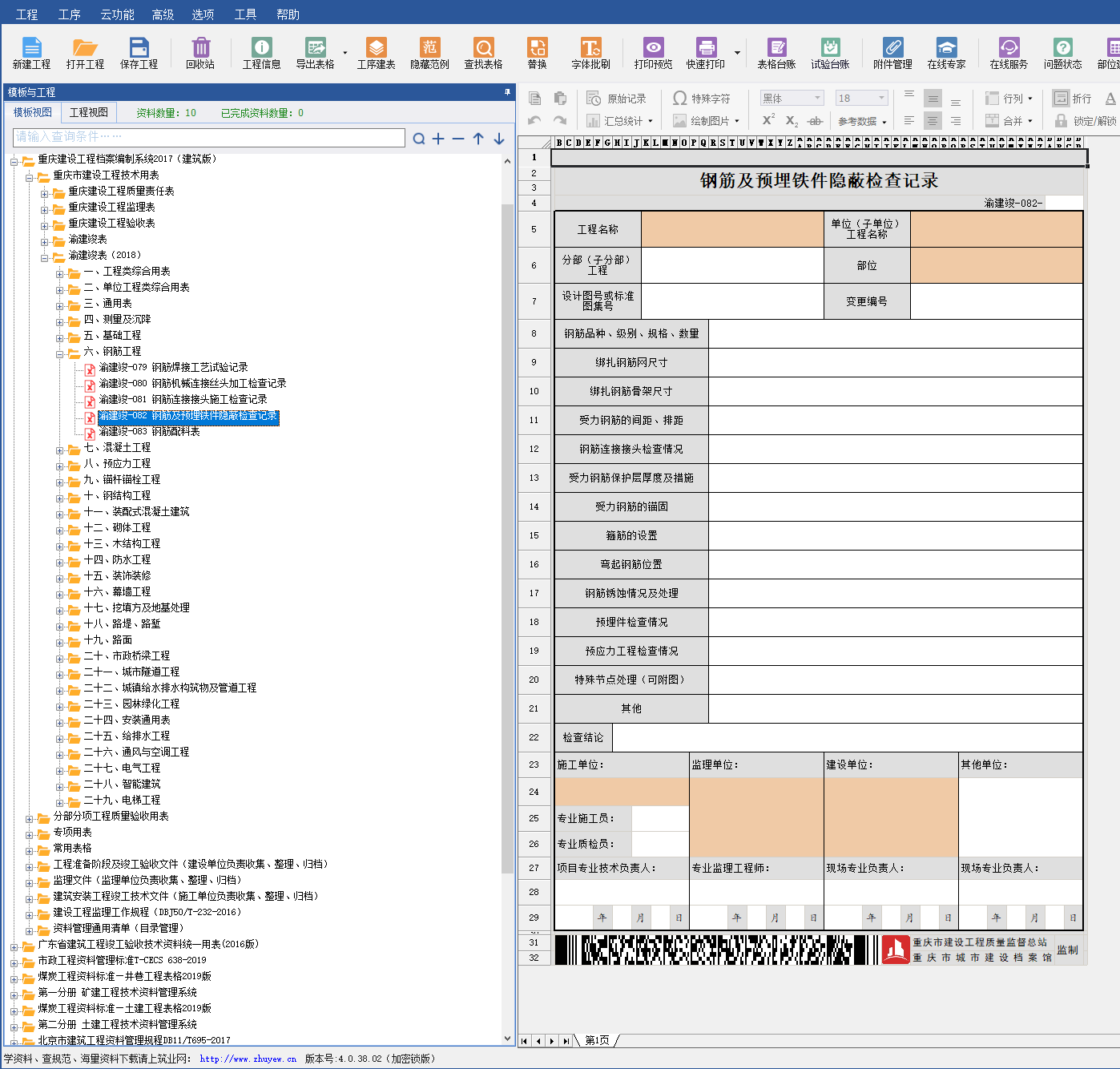Set horizontal left alignment
The height and width of the screenshot is (1069, 1120).
[x=909, y=121]
